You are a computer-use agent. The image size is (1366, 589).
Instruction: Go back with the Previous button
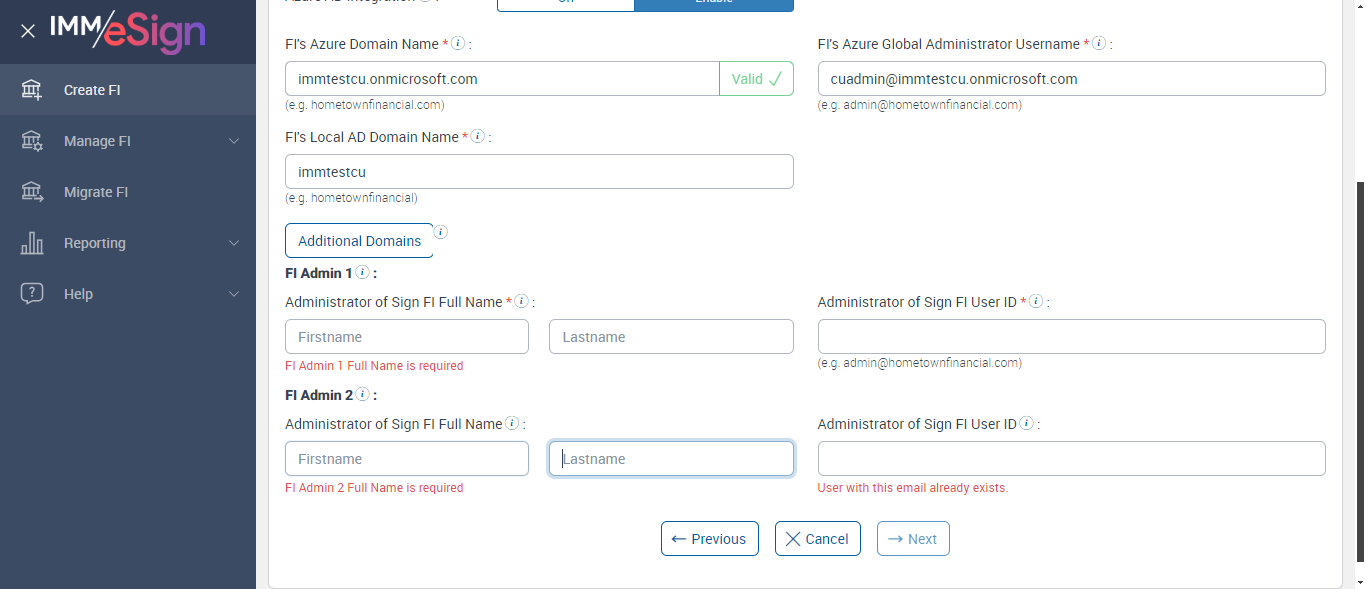(709, 538)
